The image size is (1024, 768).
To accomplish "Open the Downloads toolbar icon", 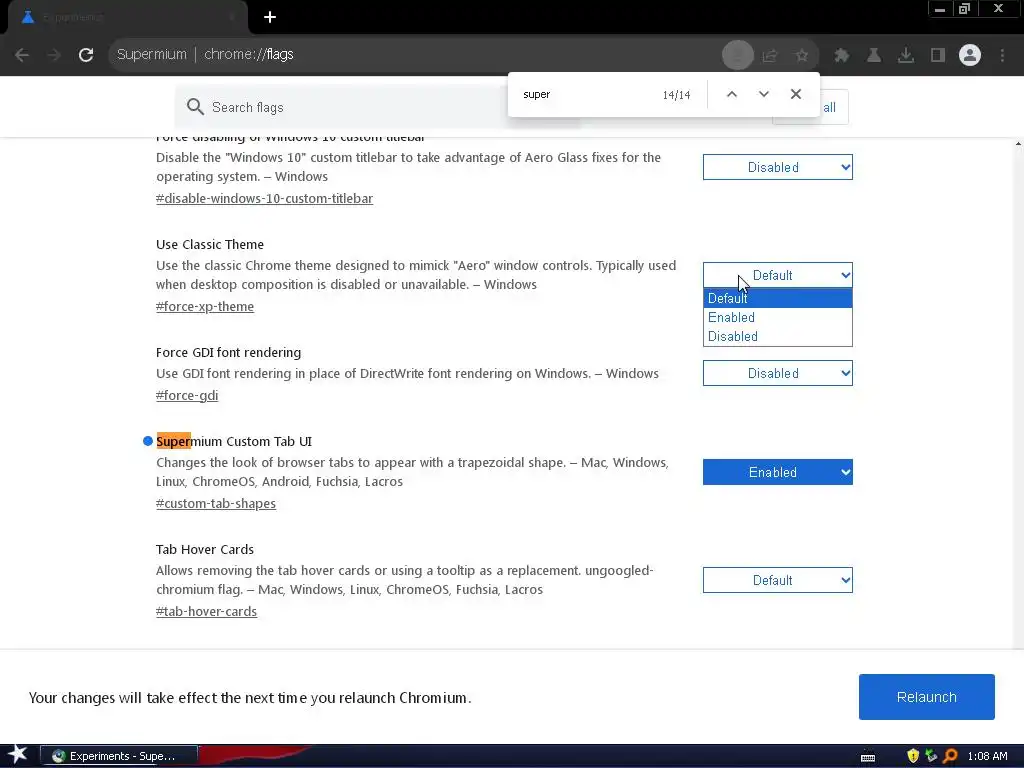I will tap(906, 56).
